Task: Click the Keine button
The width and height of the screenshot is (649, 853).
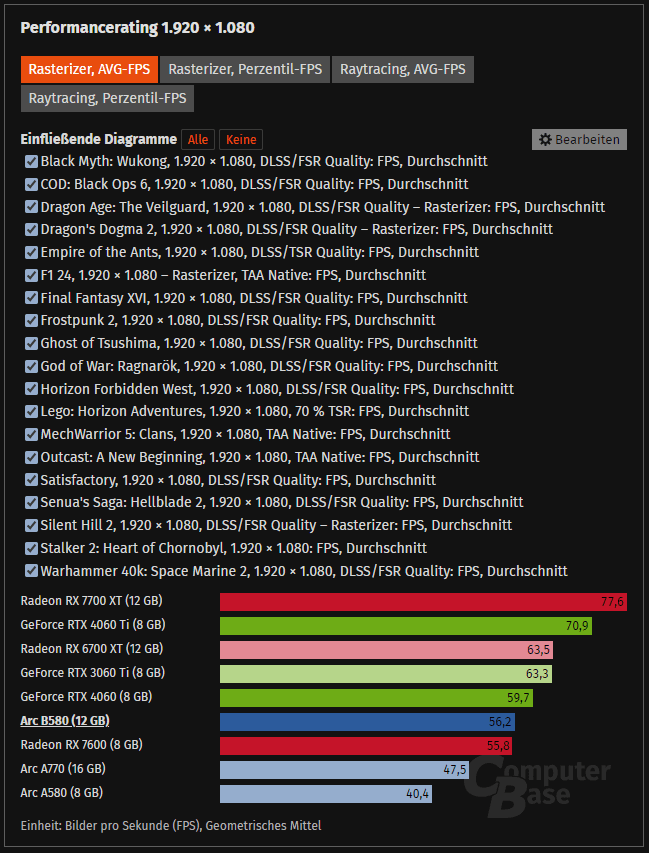Action: [241, 140]
